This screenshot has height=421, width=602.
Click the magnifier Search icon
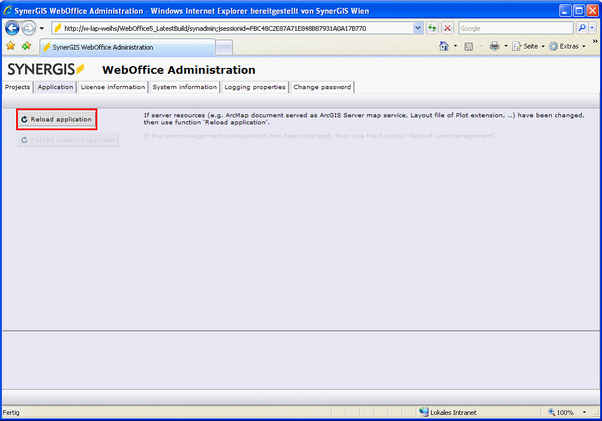(582, 28)
